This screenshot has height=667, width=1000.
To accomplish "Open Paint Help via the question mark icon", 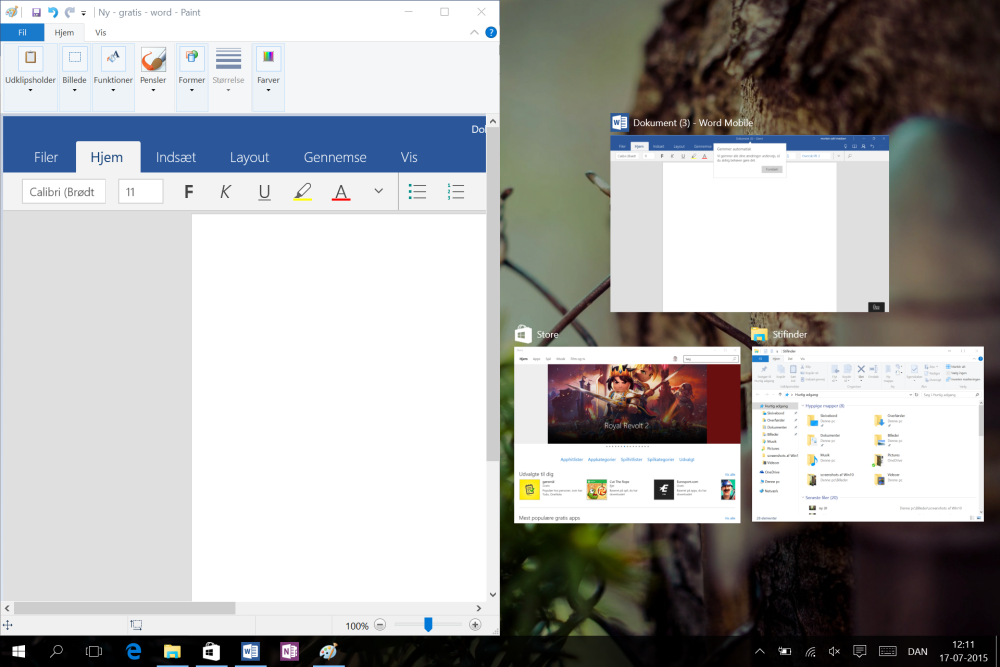I will (491, 32).
